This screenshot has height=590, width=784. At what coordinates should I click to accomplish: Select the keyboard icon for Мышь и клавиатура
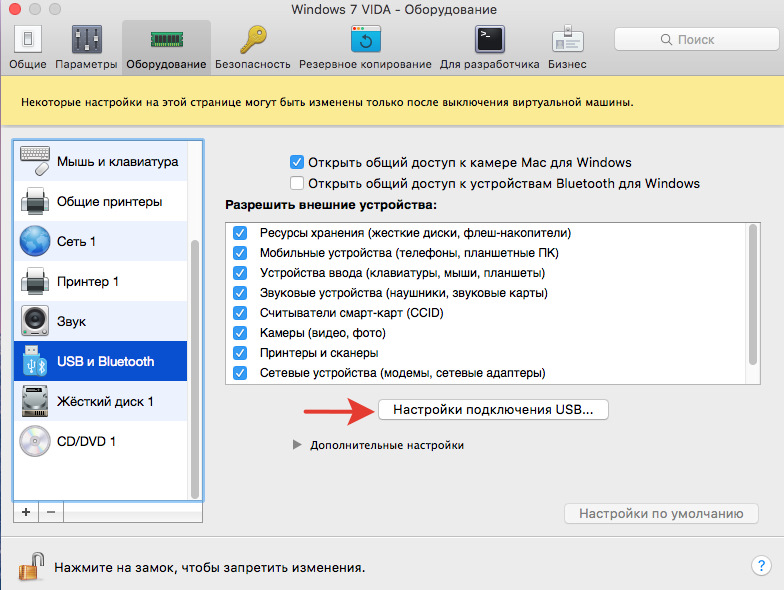34,160
